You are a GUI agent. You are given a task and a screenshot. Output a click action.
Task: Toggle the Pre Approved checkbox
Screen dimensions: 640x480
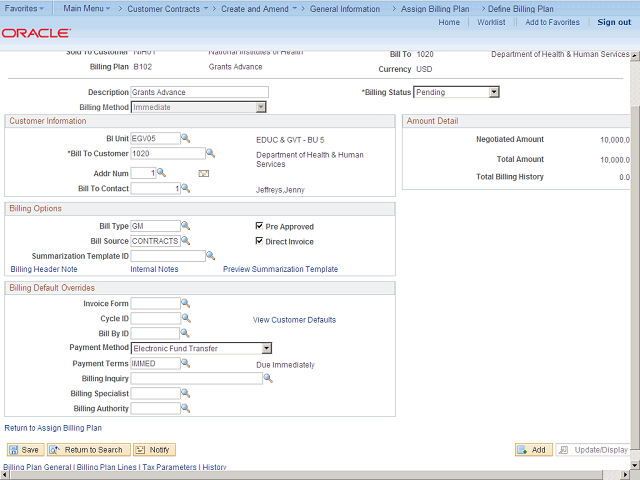[x=259, y=226]
